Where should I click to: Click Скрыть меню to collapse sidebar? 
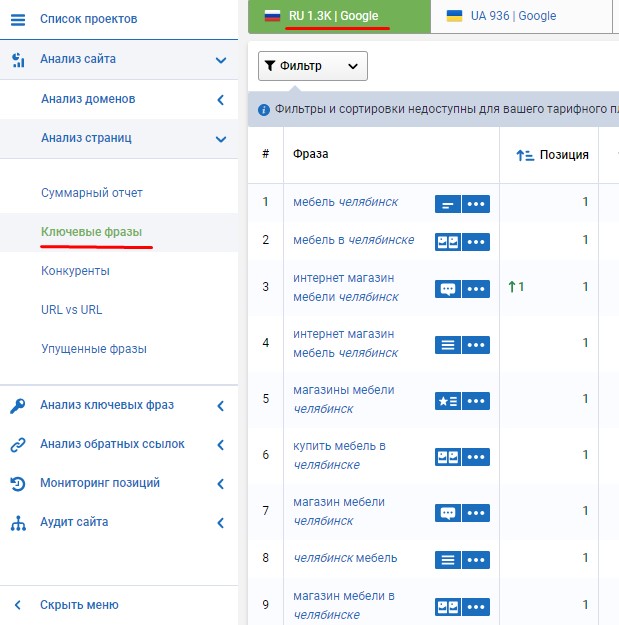tap(79, 605)
